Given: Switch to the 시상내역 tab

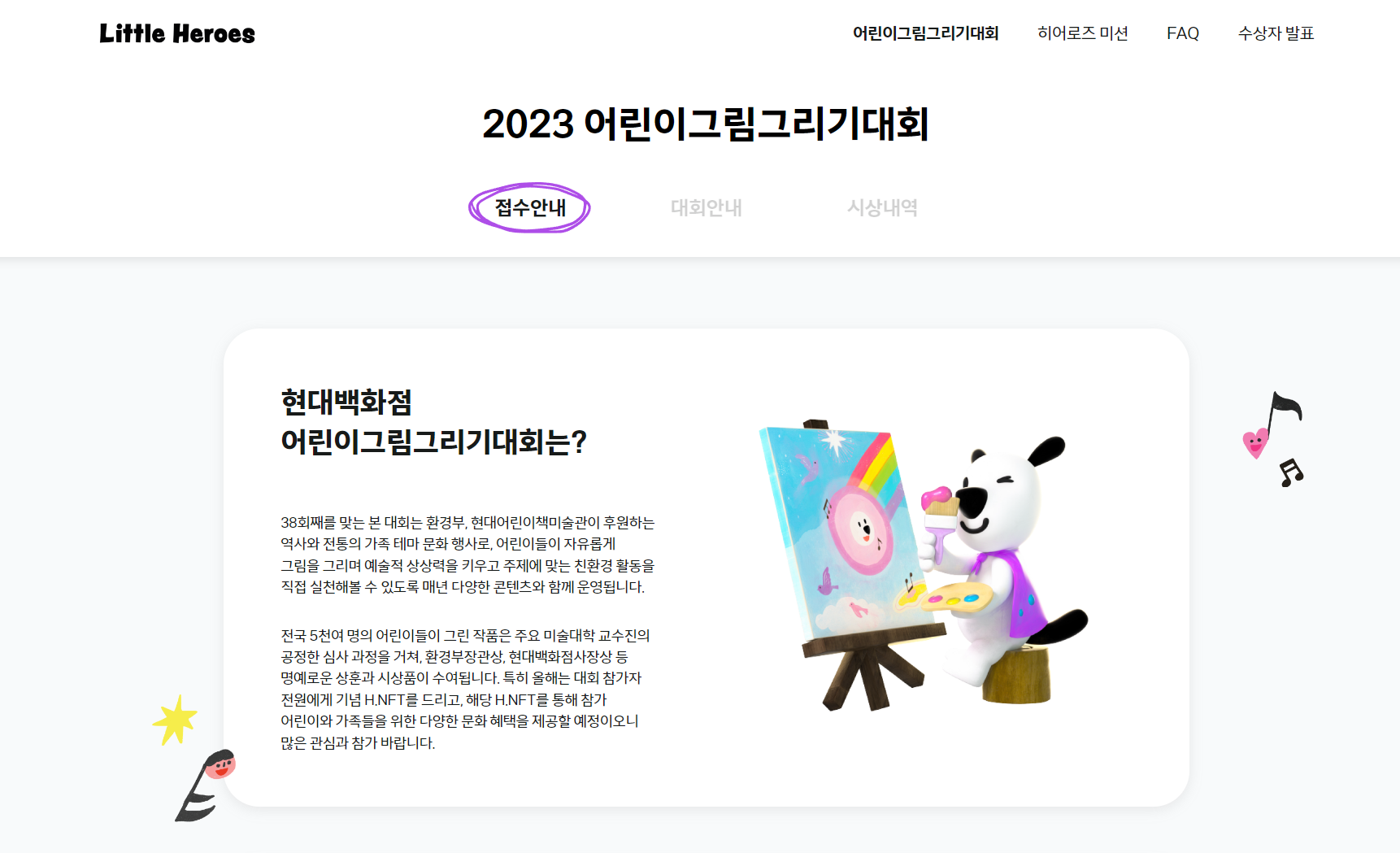Looking at the screenshot, I should (x=882, y=207).
